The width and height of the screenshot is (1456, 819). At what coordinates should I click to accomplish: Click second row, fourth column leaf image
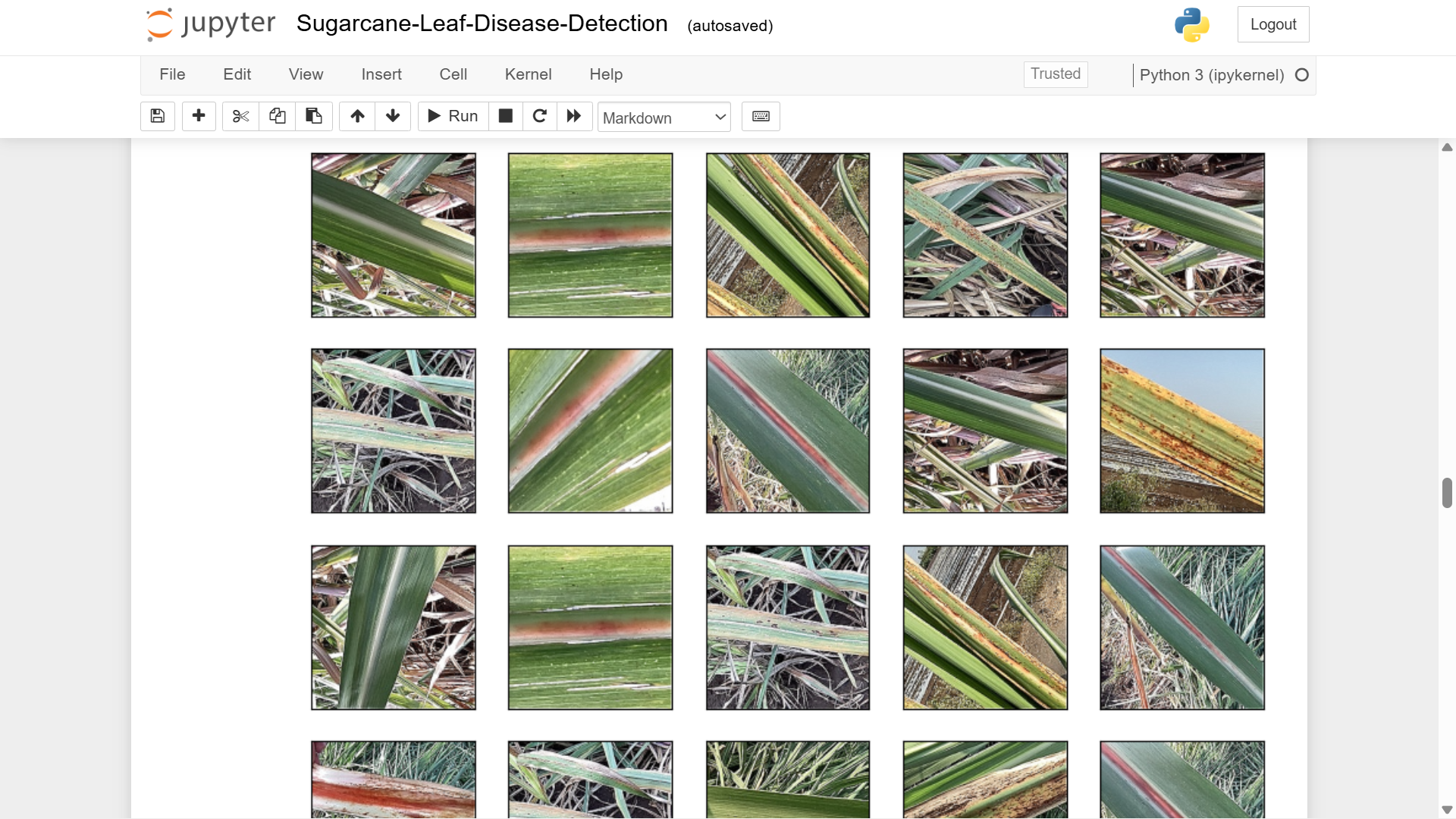tap(985, 431)
